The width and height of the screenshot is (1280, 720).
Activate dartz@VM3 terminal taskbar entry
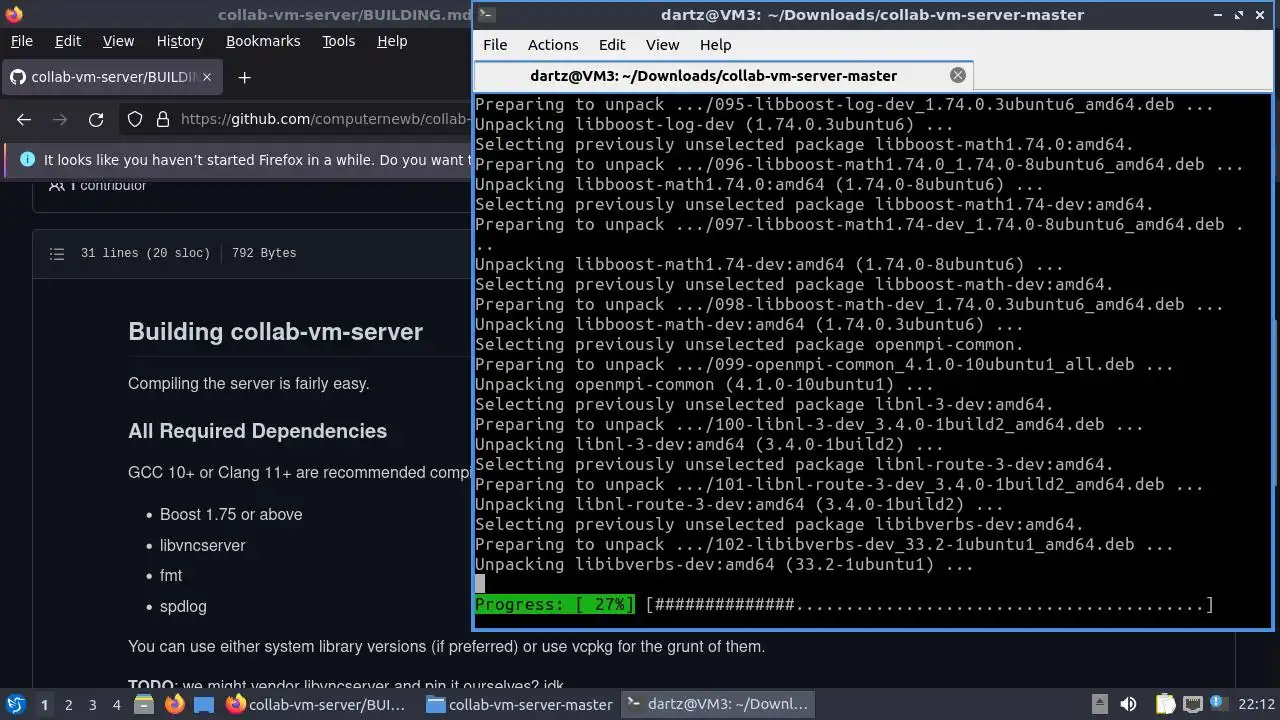(718, 705)
